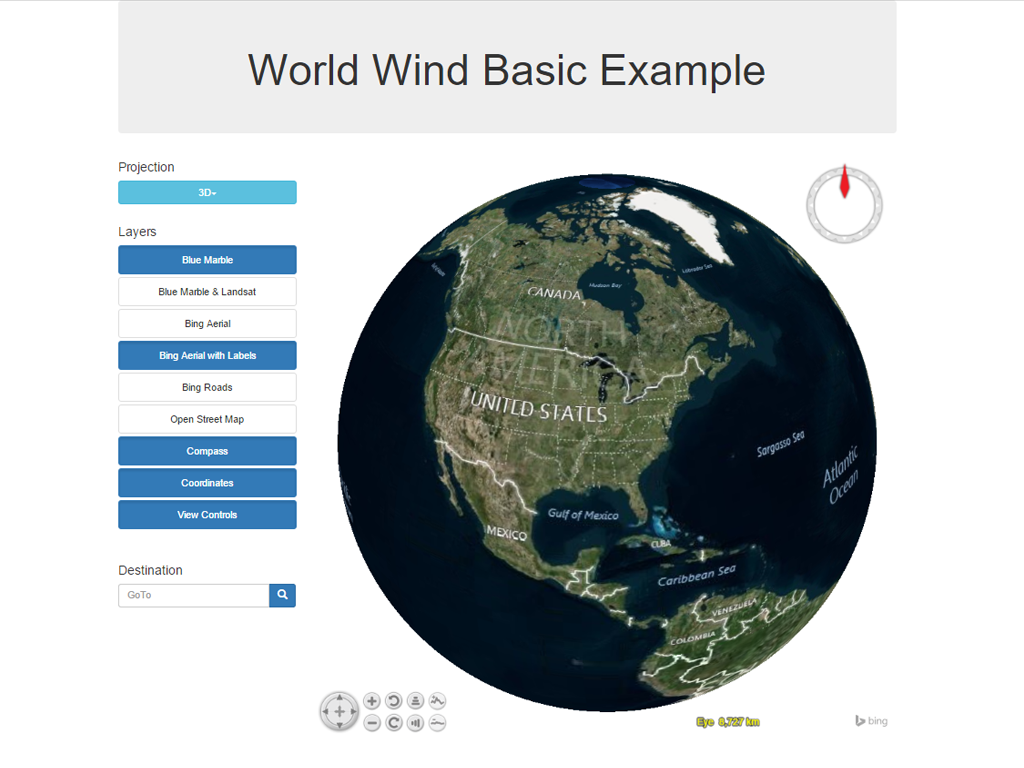Click the CANADA label on the globe
The image size is (1024, 768).
554,293
